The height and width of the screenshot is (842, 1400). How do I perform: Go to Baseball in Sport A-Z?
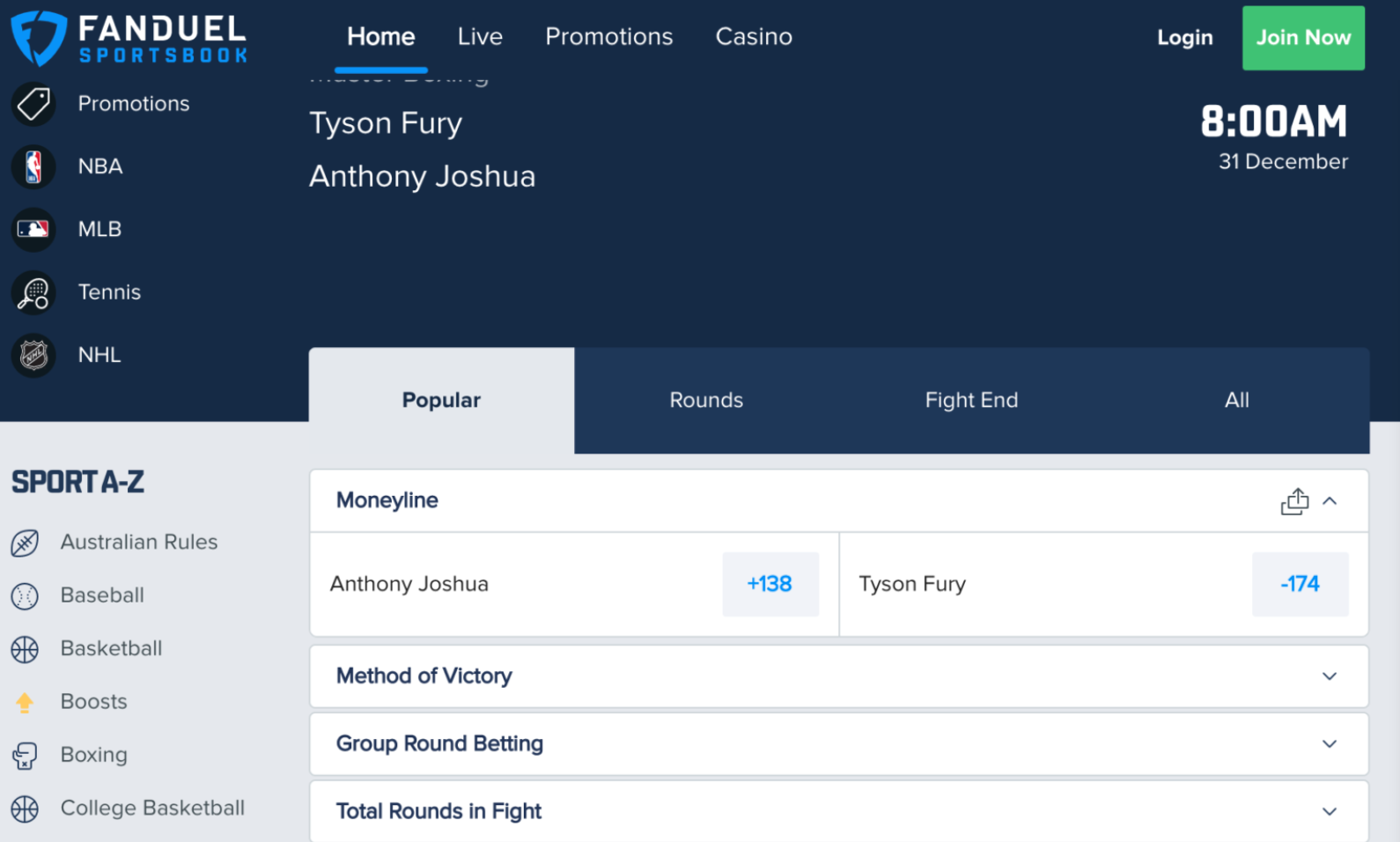click(102, 595)
